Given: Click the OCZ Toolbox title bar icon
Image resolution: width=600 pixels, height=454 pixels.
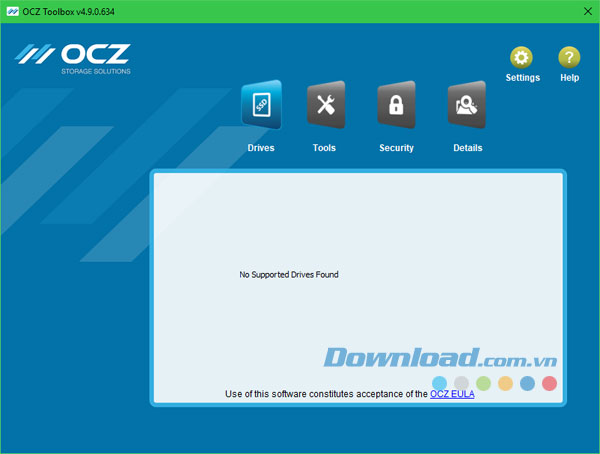Looking at the screenshot, I should (x=12, y=11).
